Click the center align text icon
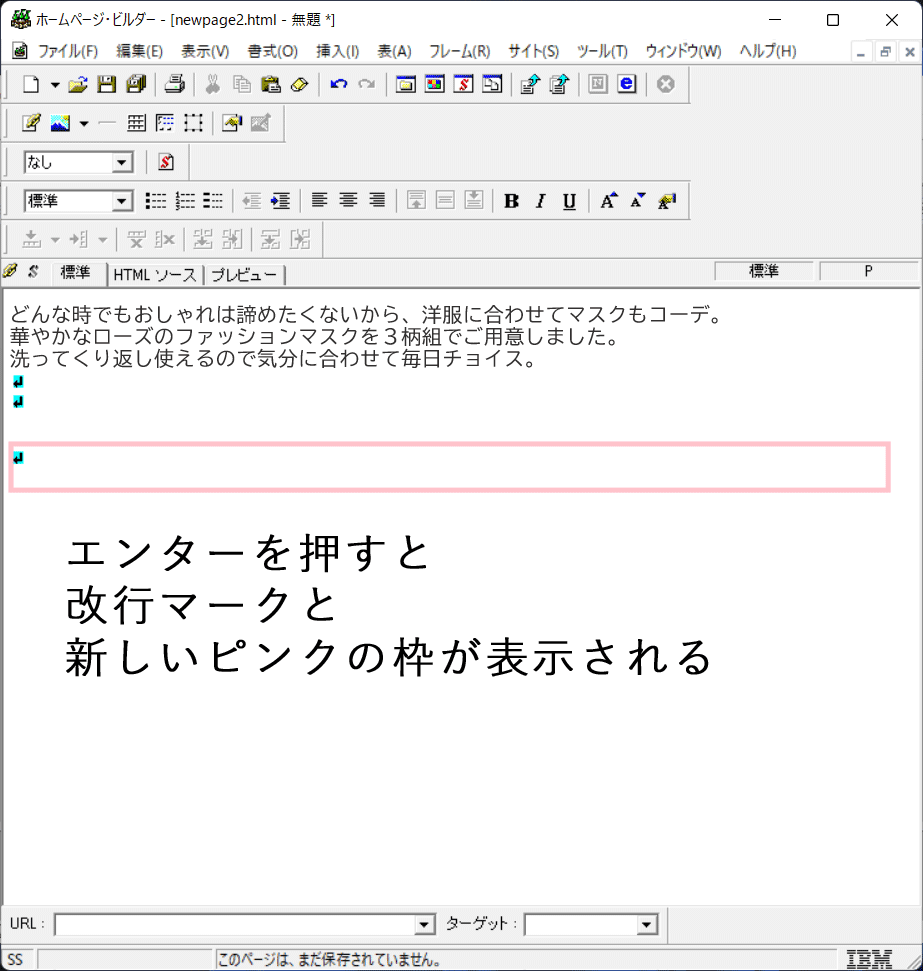This screenshot has width=923, height=971. 348,201
